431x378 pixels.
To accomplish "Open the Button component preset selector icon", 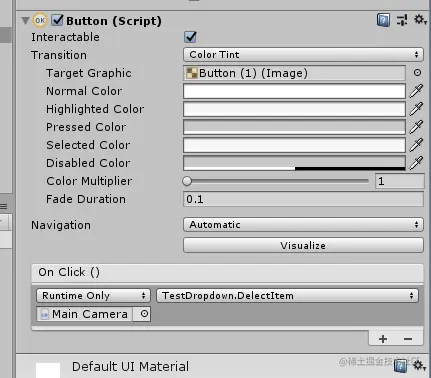I will 402,20.
